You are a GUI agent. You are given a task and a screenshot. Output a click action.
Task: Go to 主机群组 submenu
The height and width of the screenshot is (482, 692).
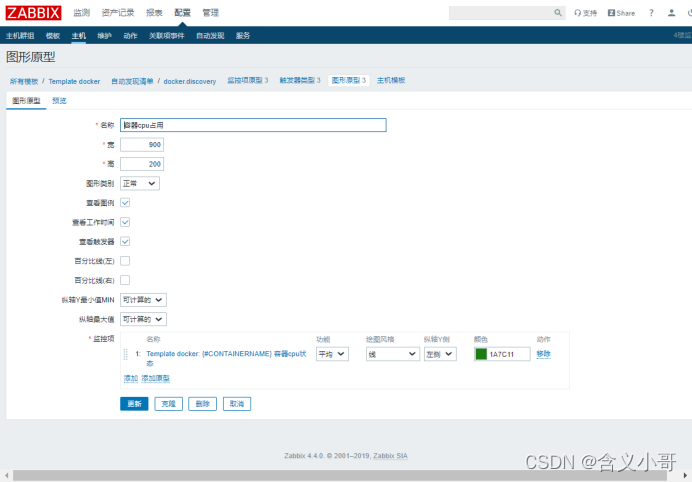[20, 36]
